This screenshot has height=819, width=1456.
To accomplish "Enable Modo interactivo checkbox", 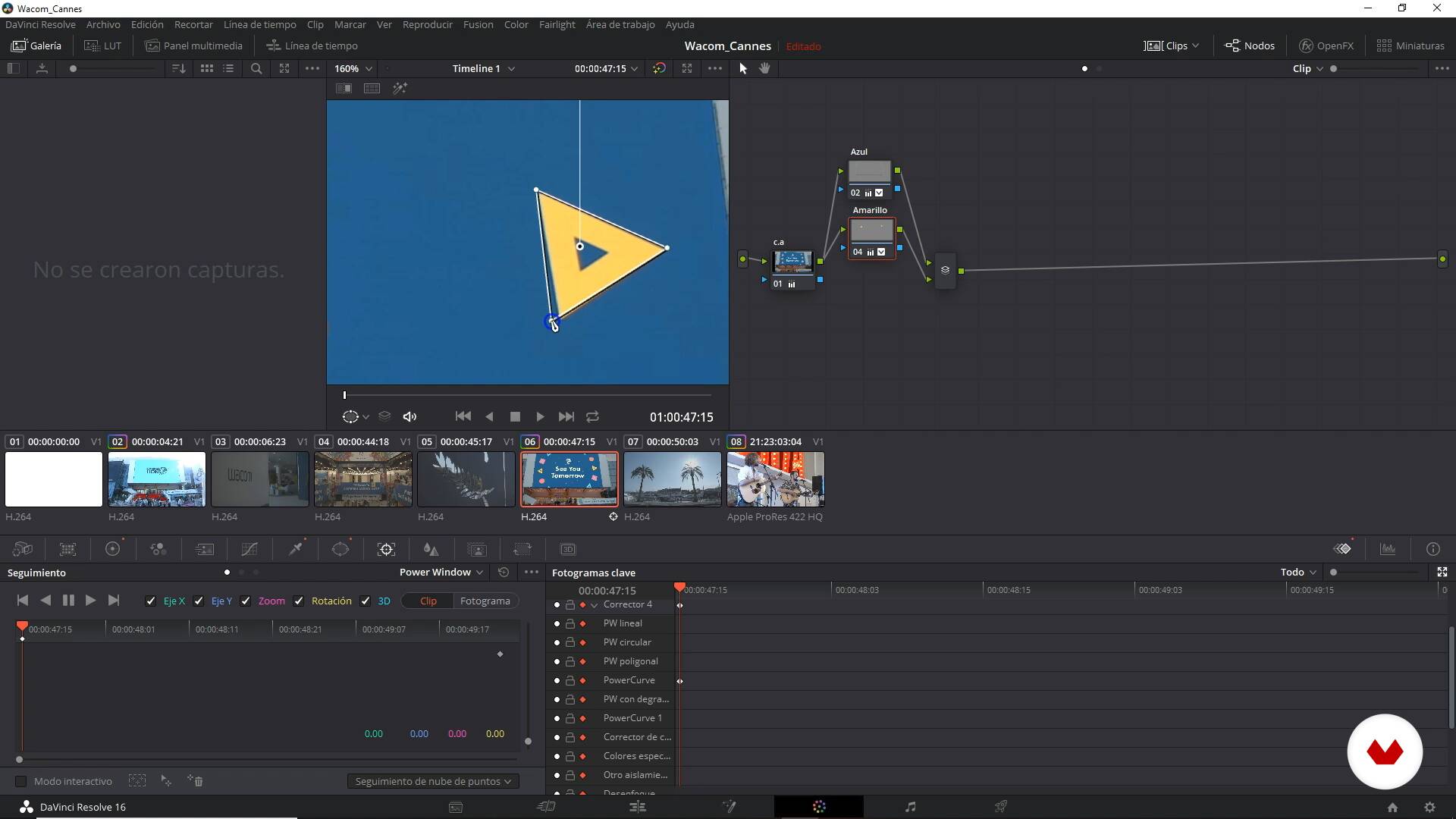I will pos(21,781).
